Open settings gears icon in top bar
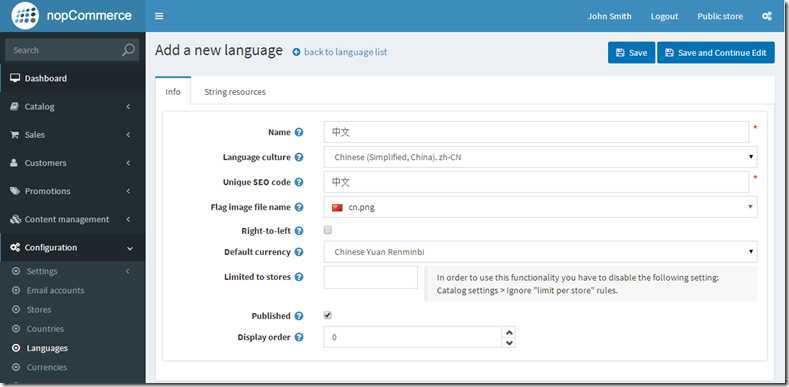This screenshot has width=789, height=387. point(766,16)
